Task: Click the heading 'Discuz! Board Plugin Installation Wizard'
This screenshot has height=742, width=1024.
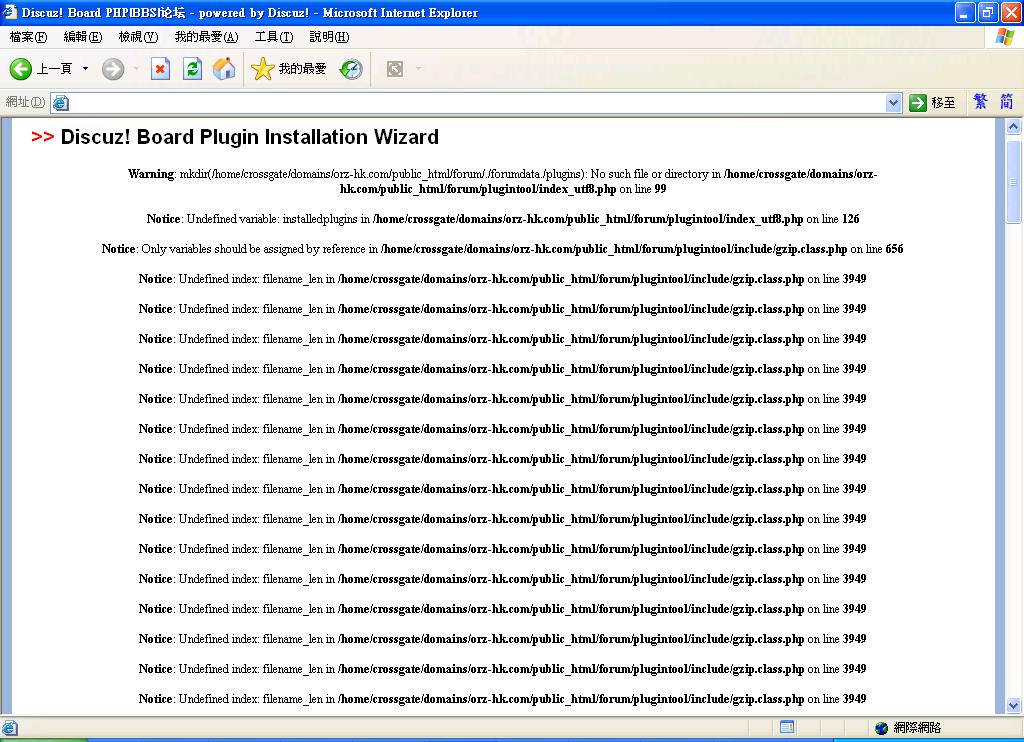Action: (249, 137)
